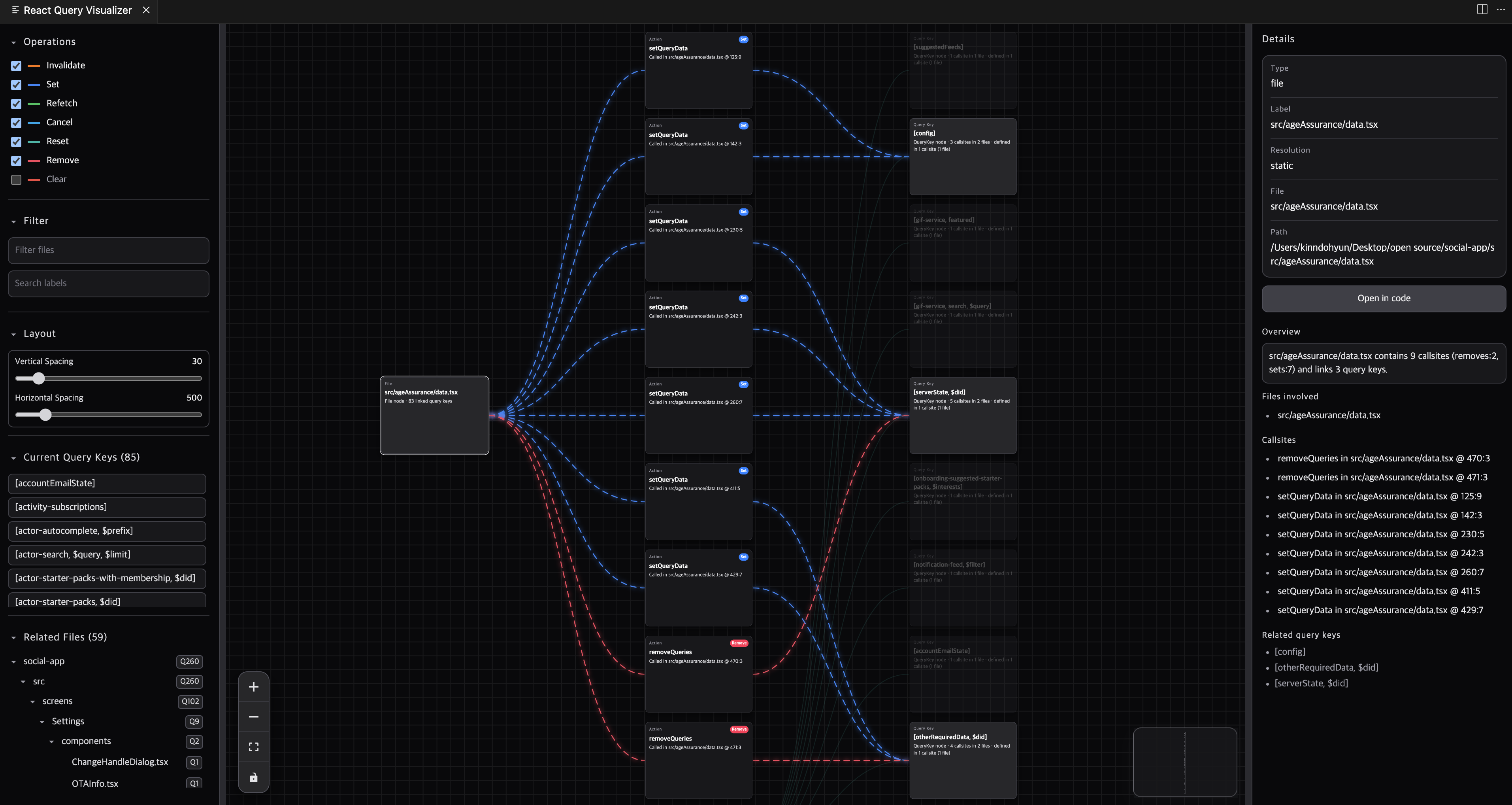
Task: Zoom in on the graph canvas
Action: (x=254, y=687)
